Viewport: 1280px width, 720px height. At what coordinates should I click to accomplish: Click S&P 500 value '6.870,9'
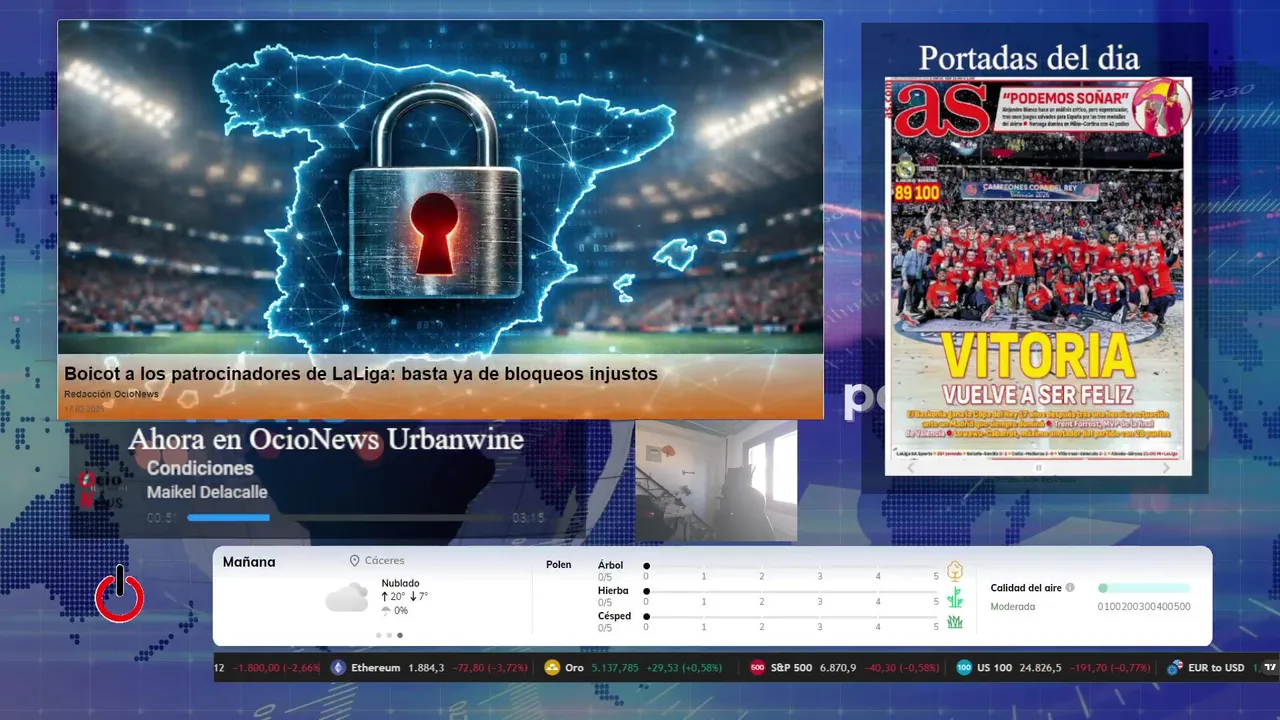click(x=838, y=668)
